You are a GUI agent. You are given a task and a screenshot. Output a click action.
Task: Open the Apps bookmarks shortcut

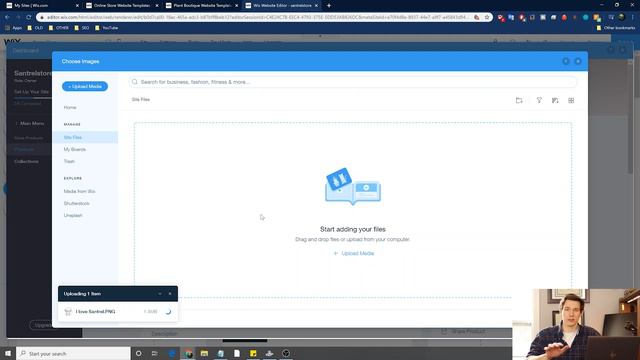[13, 28]
